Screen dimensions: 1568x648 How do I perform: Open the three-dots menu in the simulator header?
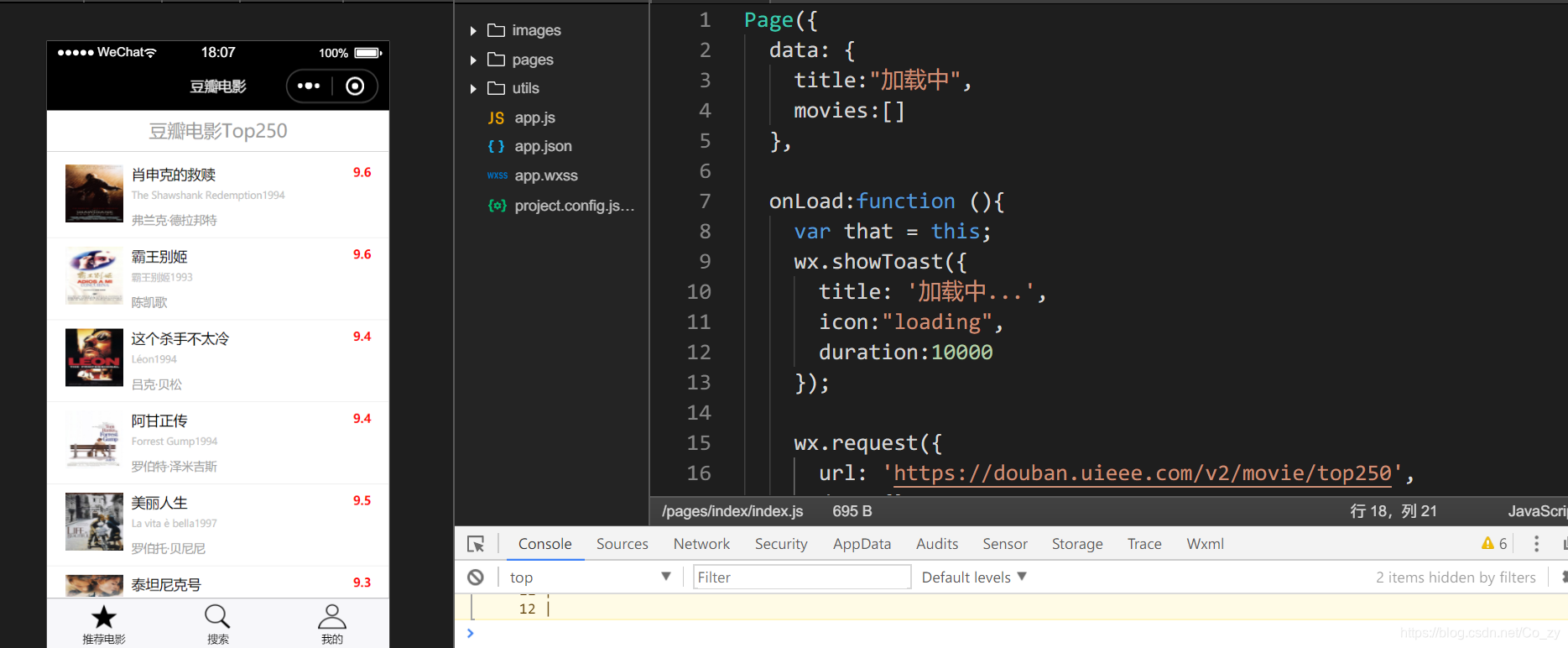(309, 86)
